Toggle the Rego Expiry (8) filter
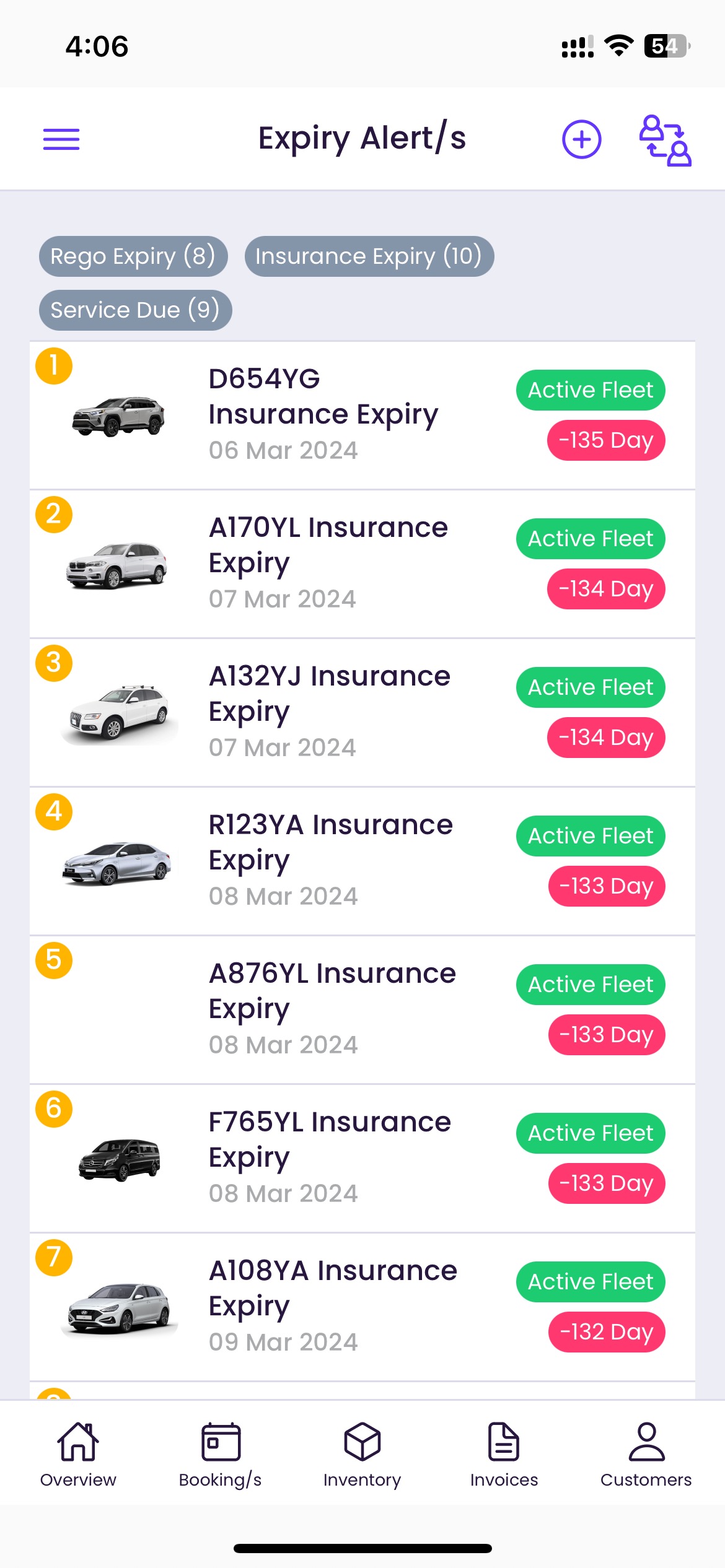The image size is (725, 1568). pyautogui.click(x=133, y=256)
